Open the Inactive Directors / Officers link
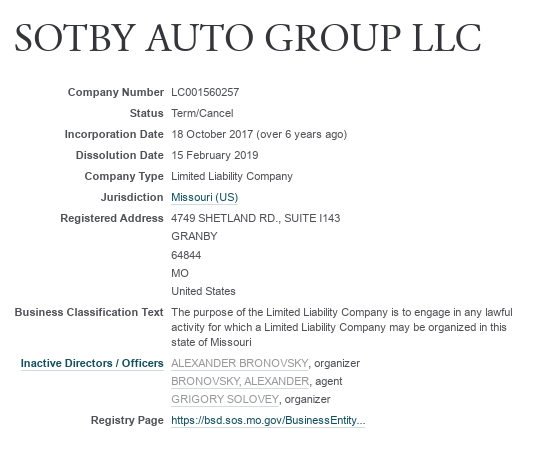 pyautogui.click(x=92, y=363)
